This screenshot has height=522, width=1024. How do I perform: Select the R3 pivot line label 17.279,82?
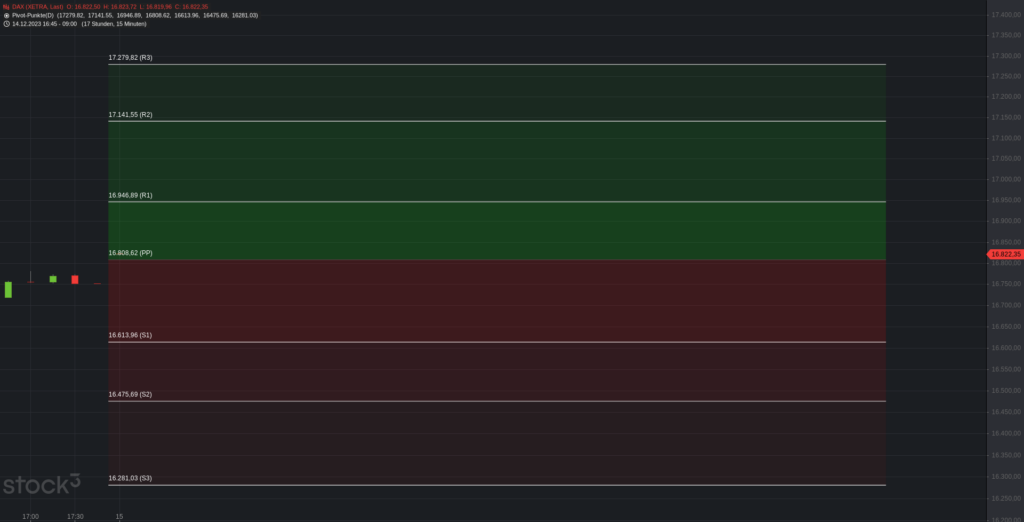(x=130, y=58)
